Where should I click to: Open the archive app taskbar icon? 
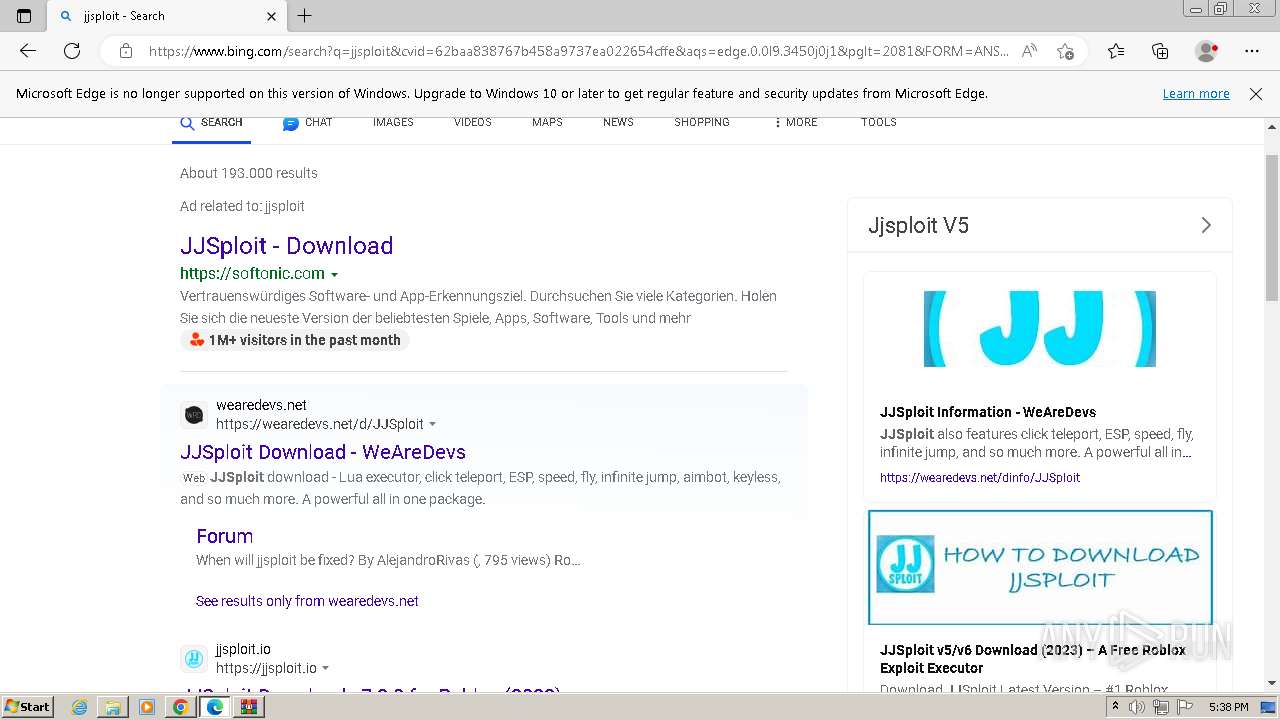tap(248, 707)
